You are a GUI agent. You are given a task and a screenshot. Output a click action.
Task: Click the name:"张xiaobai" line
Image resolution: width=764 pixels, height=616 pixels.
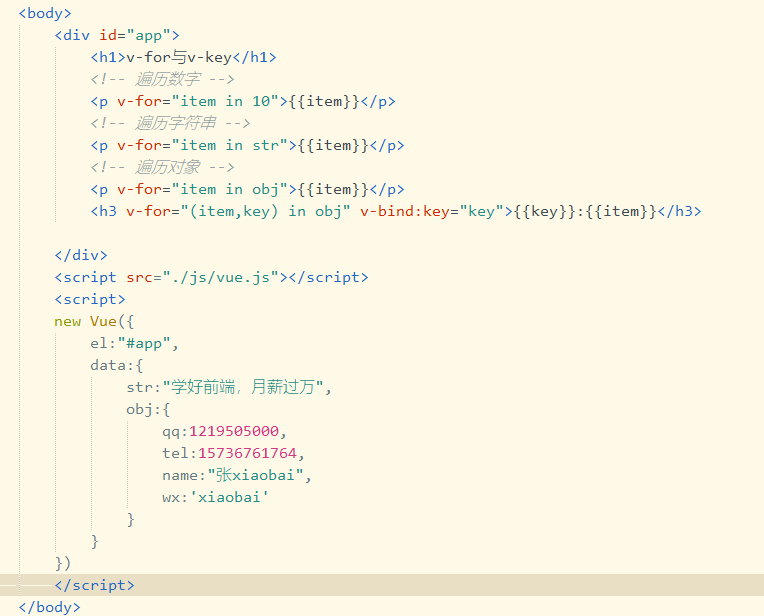tap(237, 475)
